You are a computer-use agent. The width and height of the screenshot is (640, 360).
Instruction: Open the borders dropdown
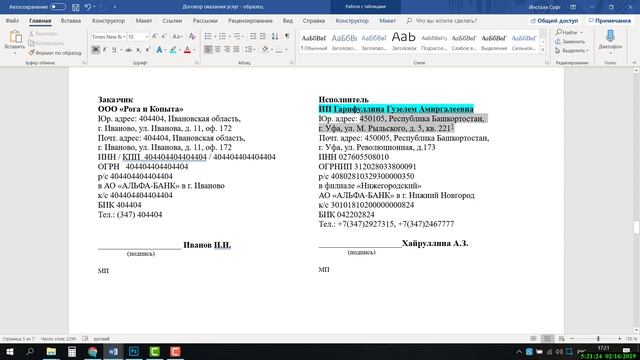coord(286,49)
